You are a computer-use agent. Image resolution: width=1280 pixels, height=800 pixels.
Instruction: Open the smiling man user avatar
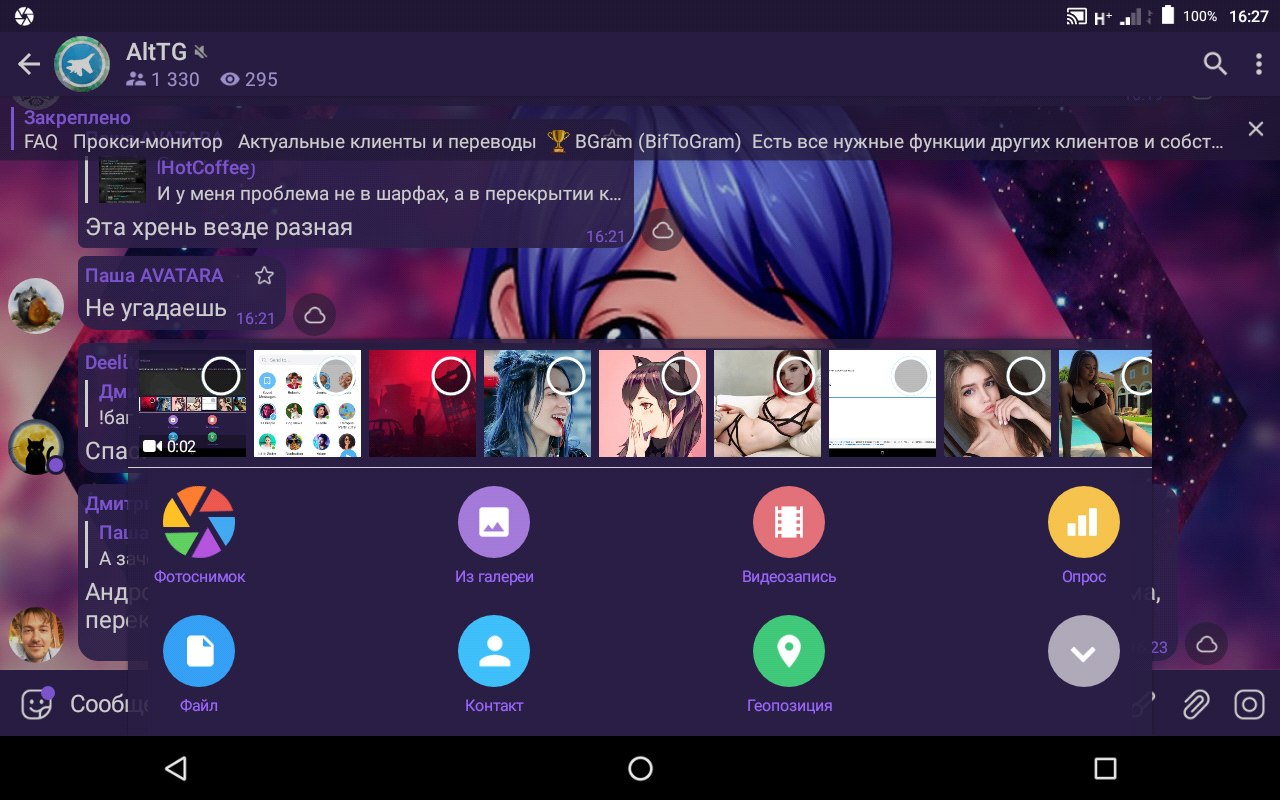coord(36,634)
